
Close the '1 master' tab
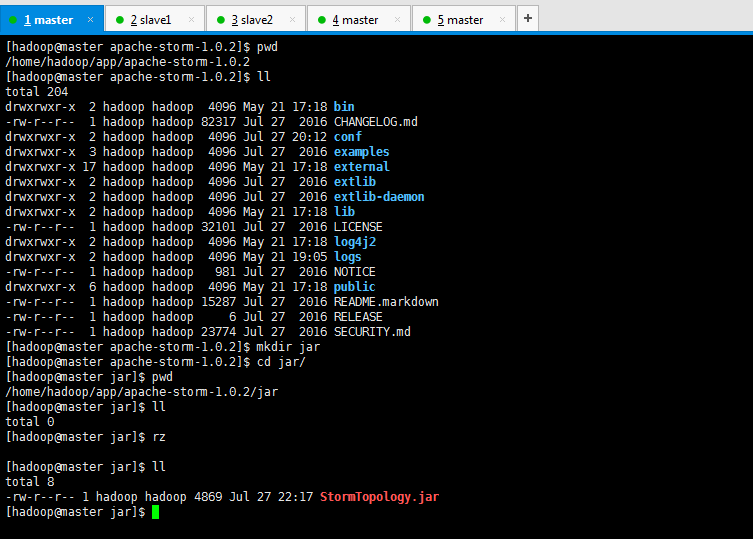(90, 20)
